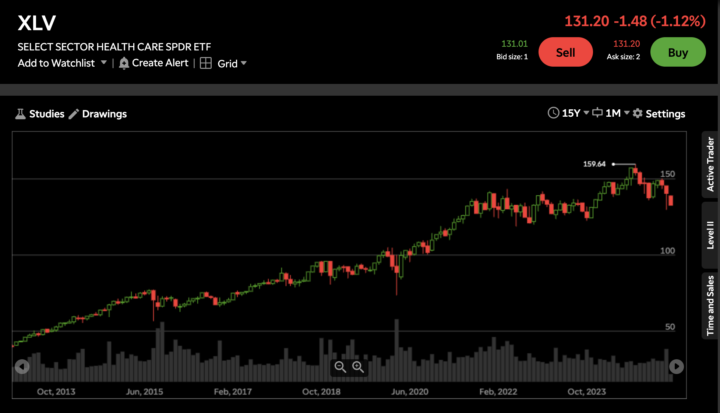Click the 150 price axis label

[x=668, y=174]
